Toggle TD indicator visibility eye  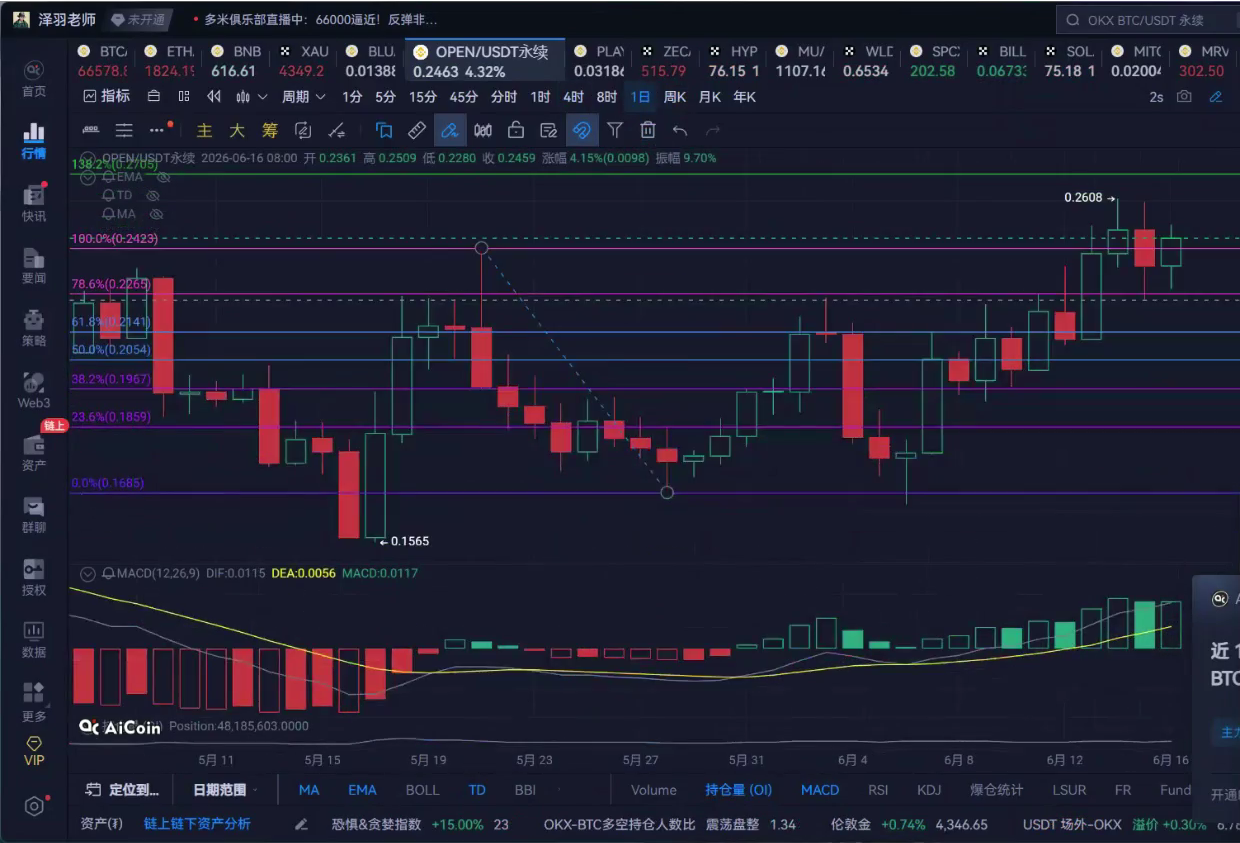pos(153,196)
